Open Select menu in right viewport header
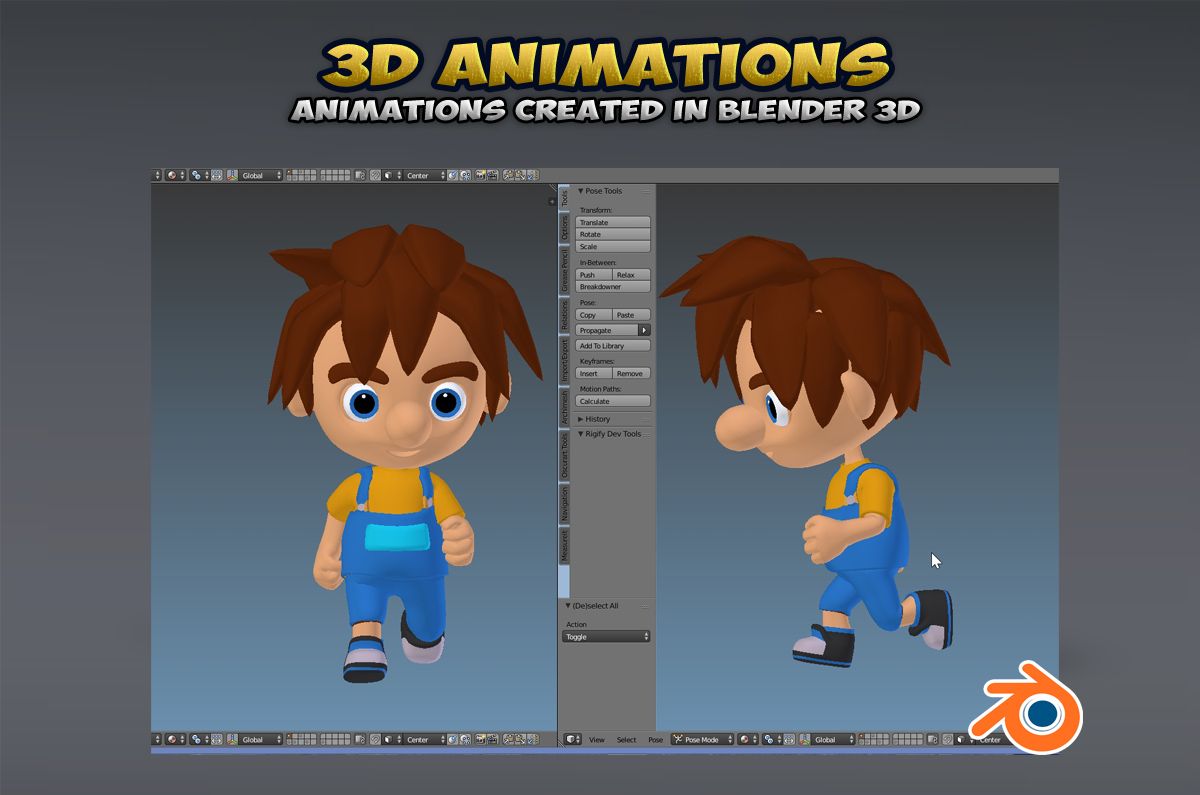This screenshot has width=1200, height=795. point(627,740)
